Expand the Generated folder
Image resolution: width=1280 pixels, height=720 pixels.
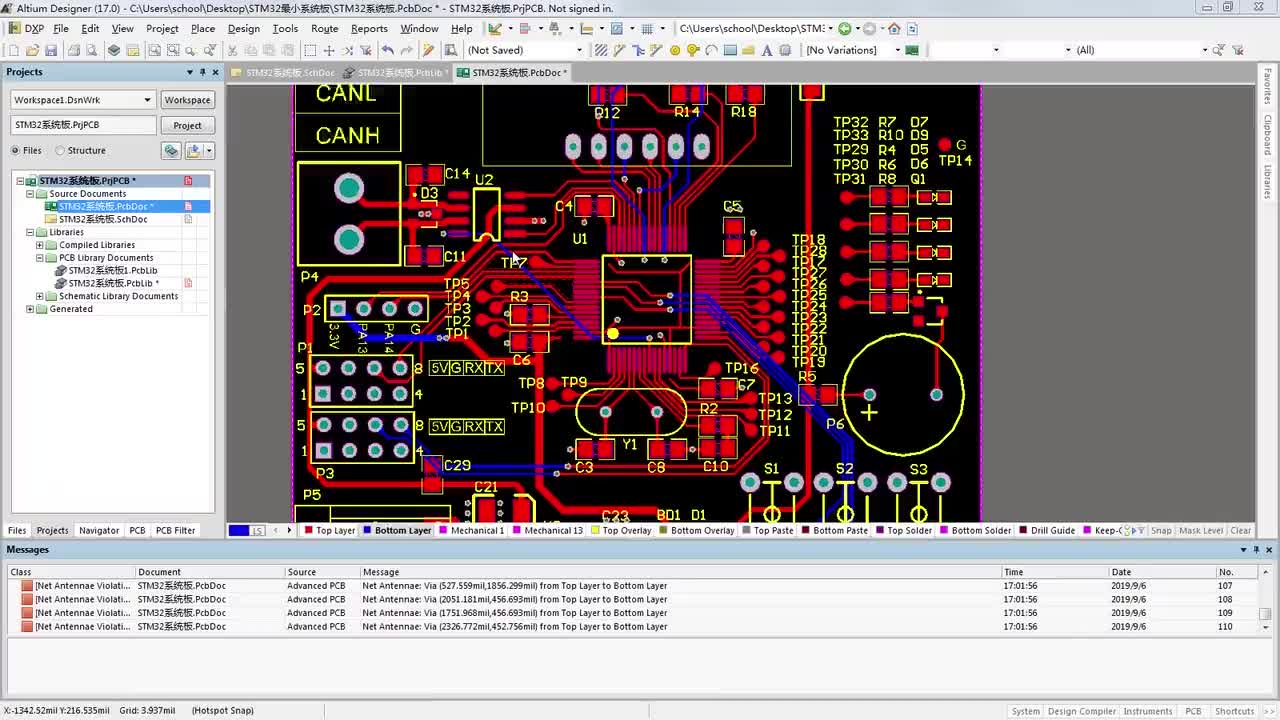[30, 309]
